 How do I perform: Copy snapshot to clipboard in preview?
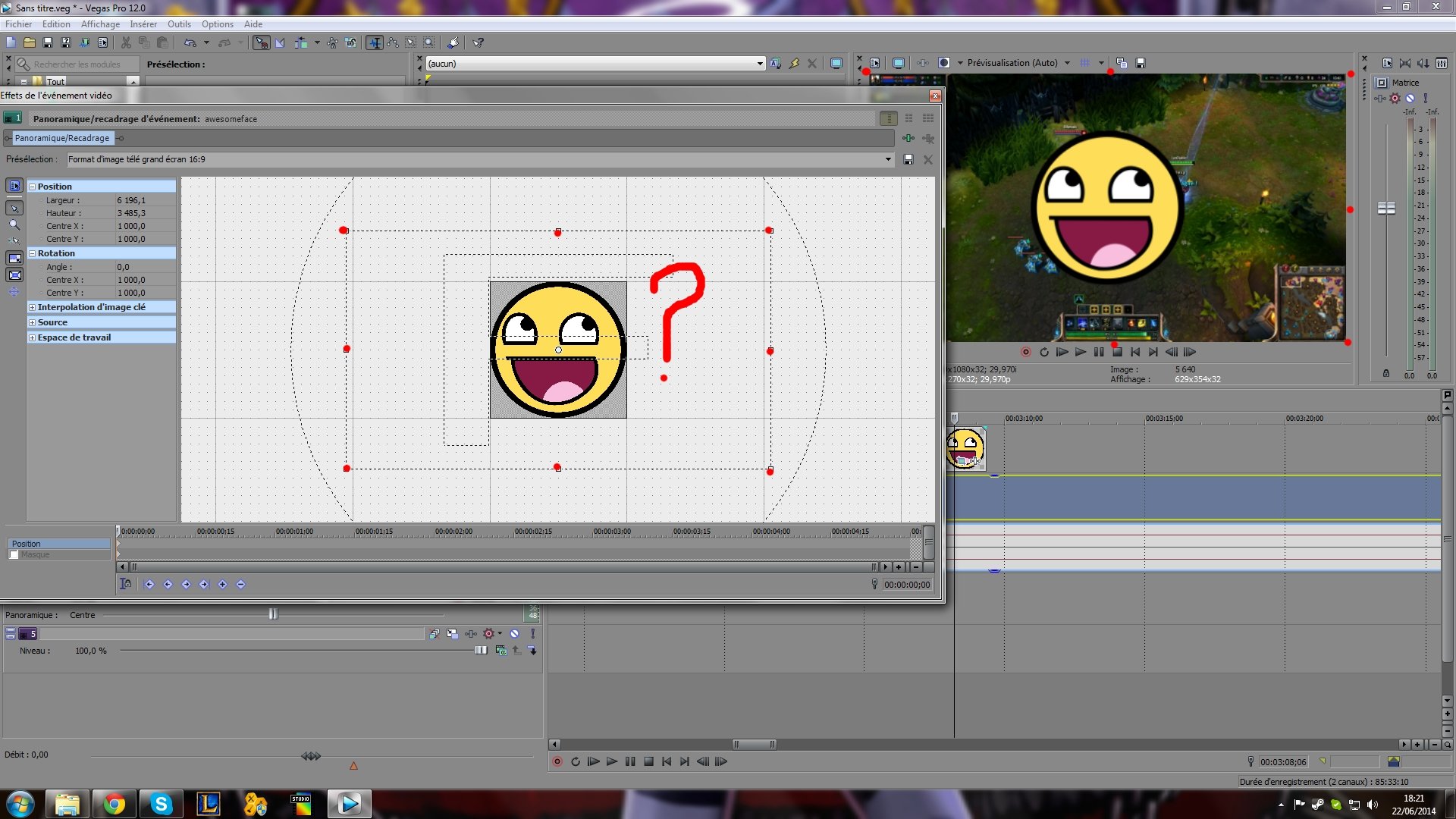coord(1122,63)
